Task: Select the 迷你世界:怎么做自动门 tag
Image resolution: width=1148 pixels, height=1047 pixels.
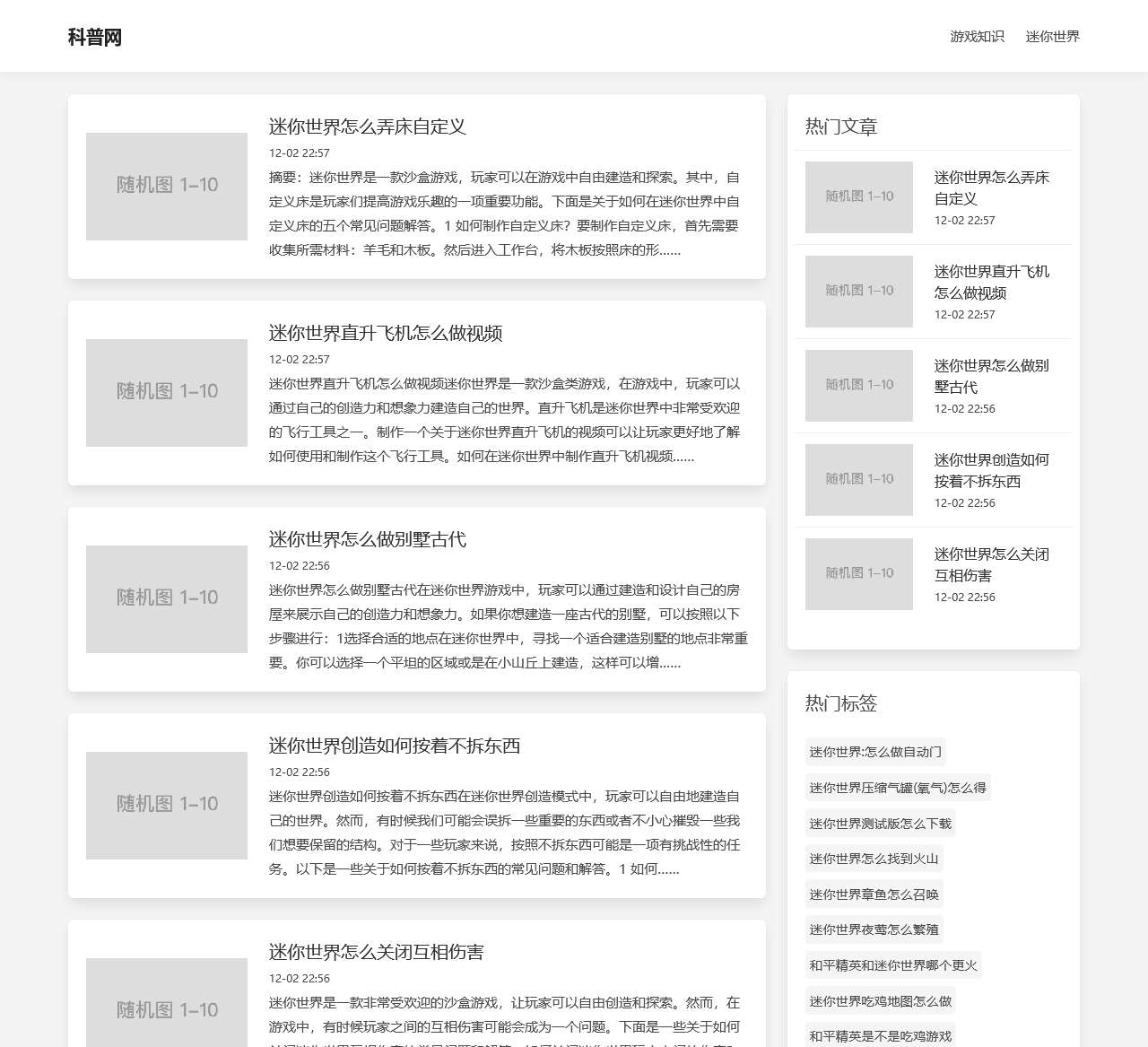Action: pyautogui.click(x=874, y=752)
